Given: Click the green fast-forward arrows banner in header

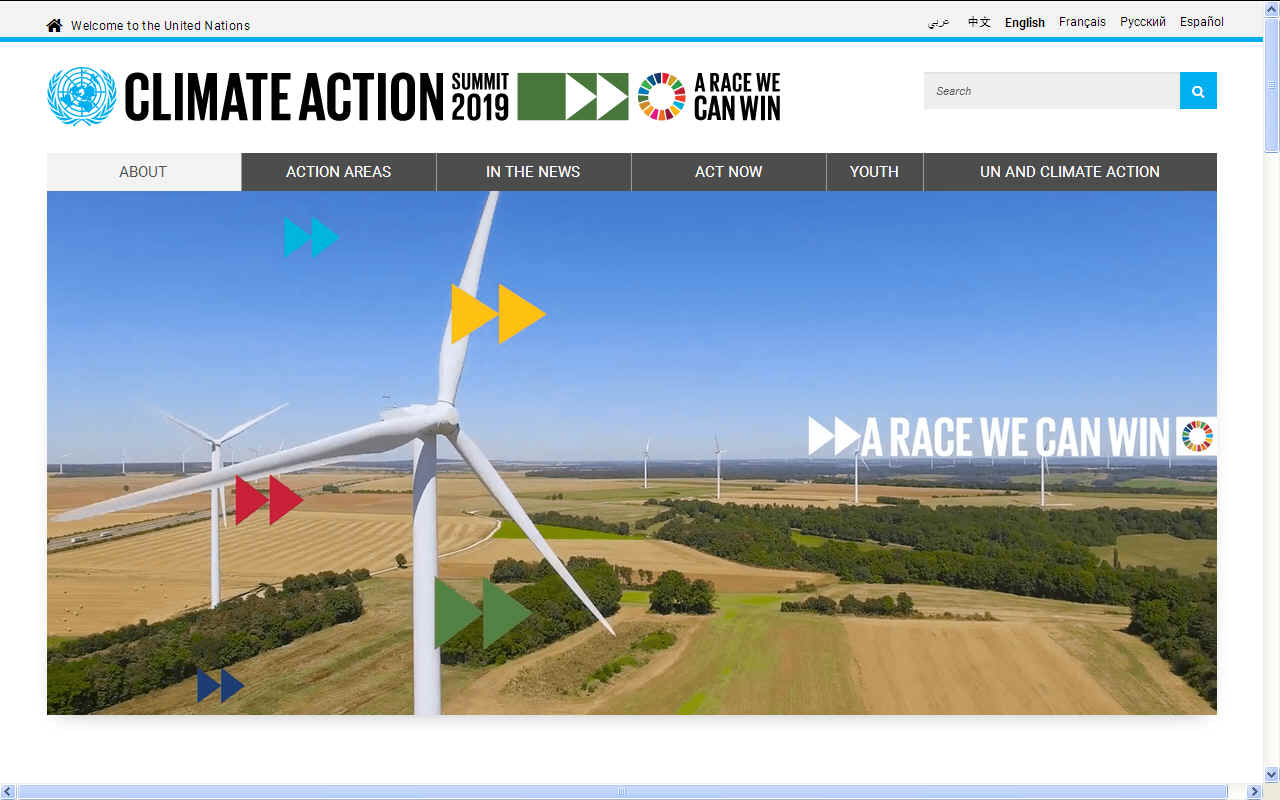Looking at the screenshot, I should tap(573, 96).
